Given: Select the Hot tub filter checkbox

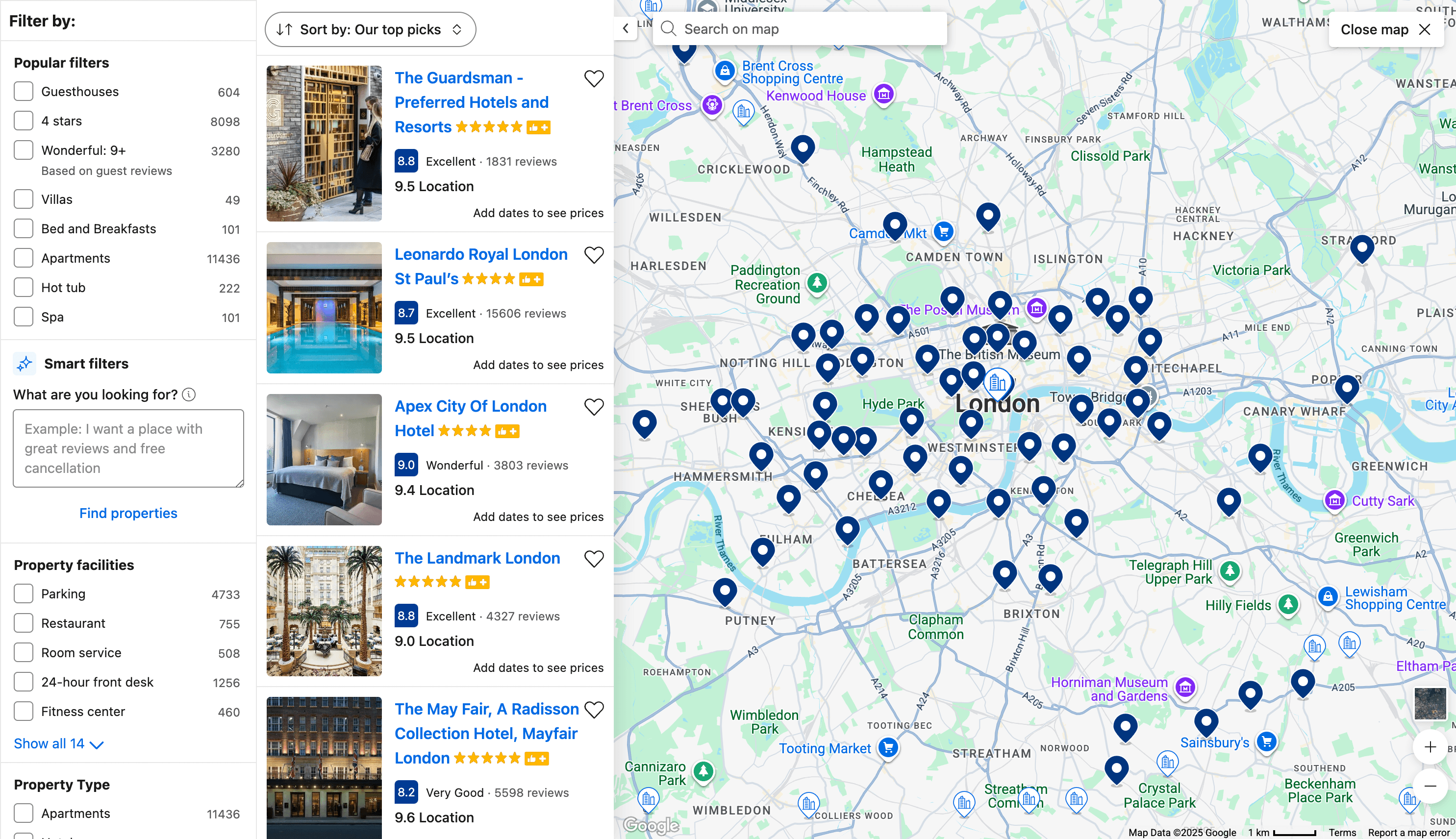Looking at the screenshot, I should (x=24, y=288).
